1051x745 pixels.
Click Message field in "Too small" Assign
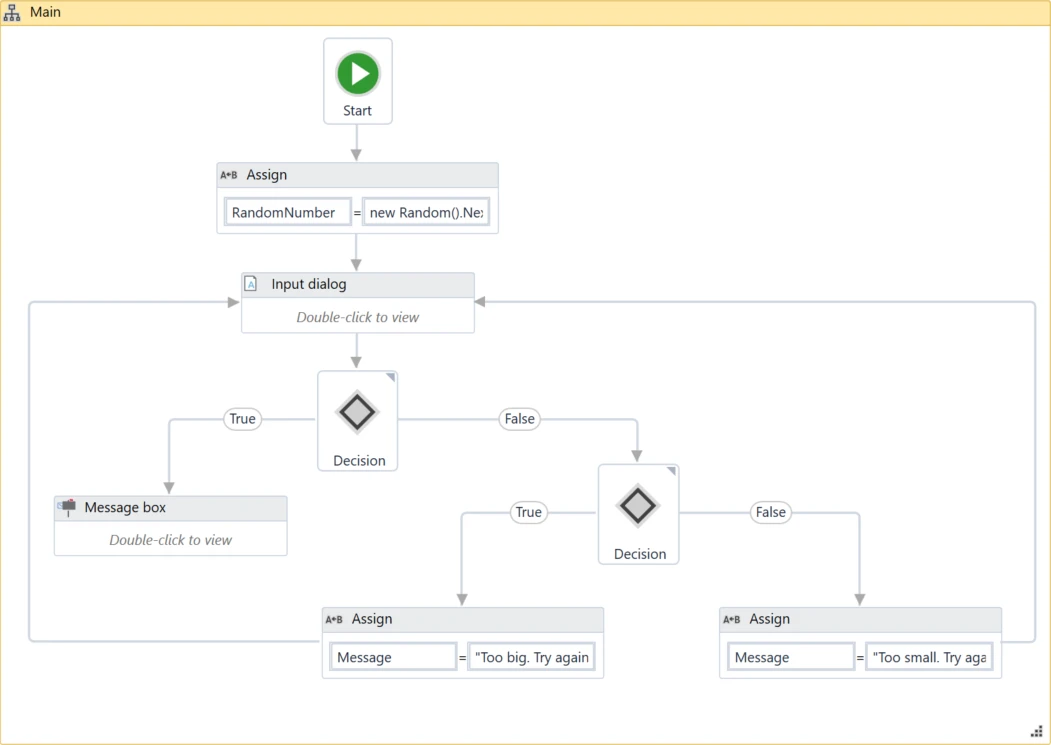coord(790,657)
